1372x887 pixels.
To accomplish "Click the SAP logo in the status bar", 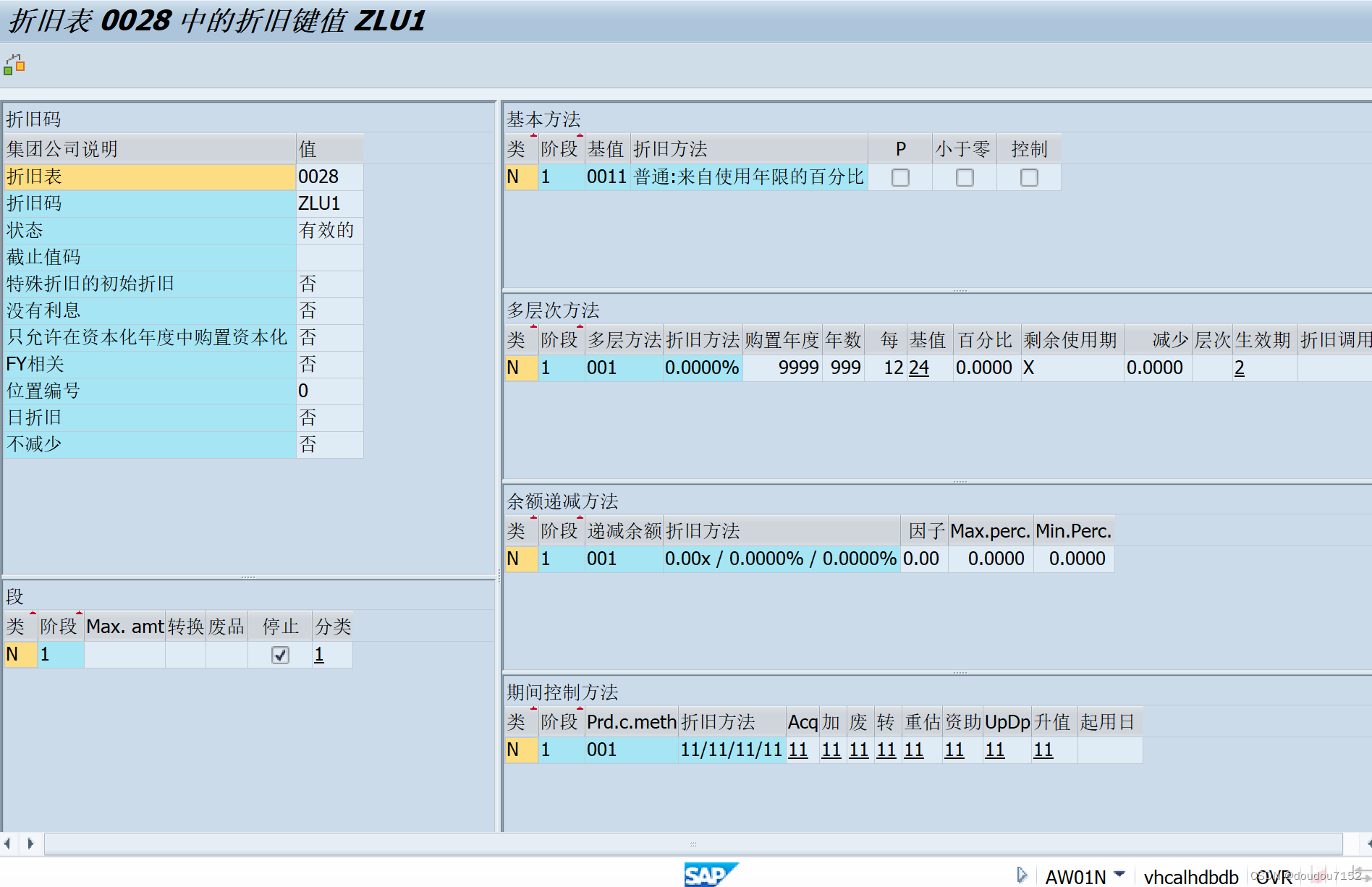I will (711, 875).
